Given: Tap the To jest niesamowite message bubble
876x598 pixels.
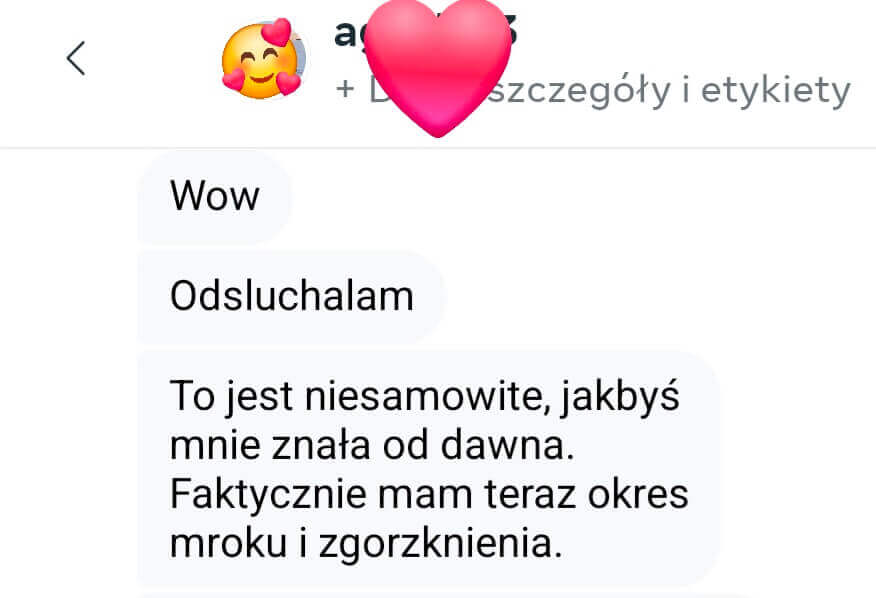Looking at the screenshot, I should click(x=429, y=469).
